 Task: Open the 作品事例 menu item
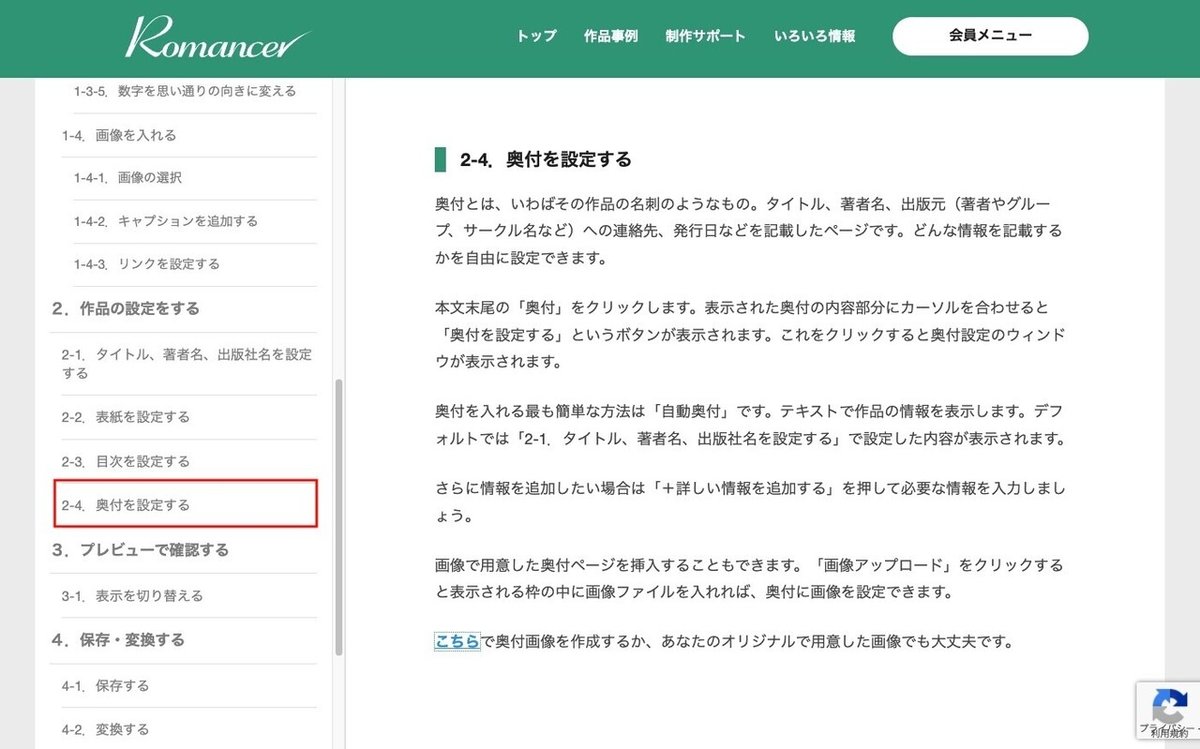pyautogui.click(x=613, y=36)
